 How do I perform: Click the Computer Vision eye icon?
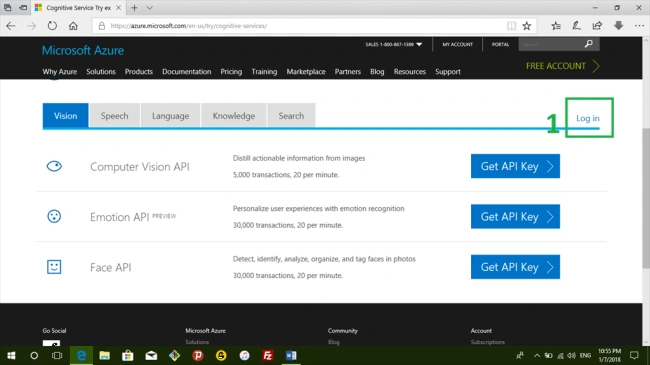tap(54, 166)
